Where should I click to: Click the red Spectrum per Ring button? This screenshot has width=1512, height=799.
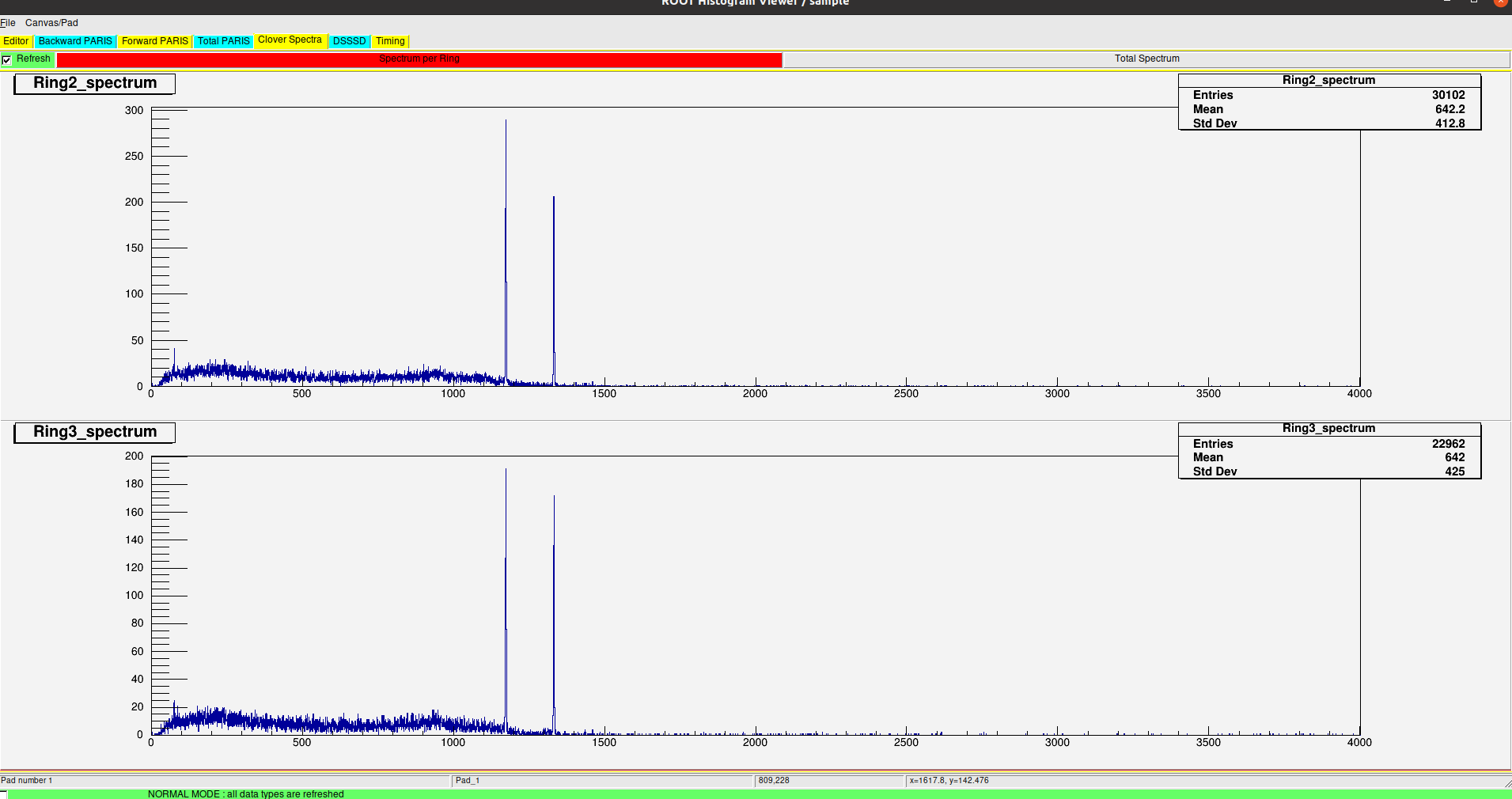point(419,59)
